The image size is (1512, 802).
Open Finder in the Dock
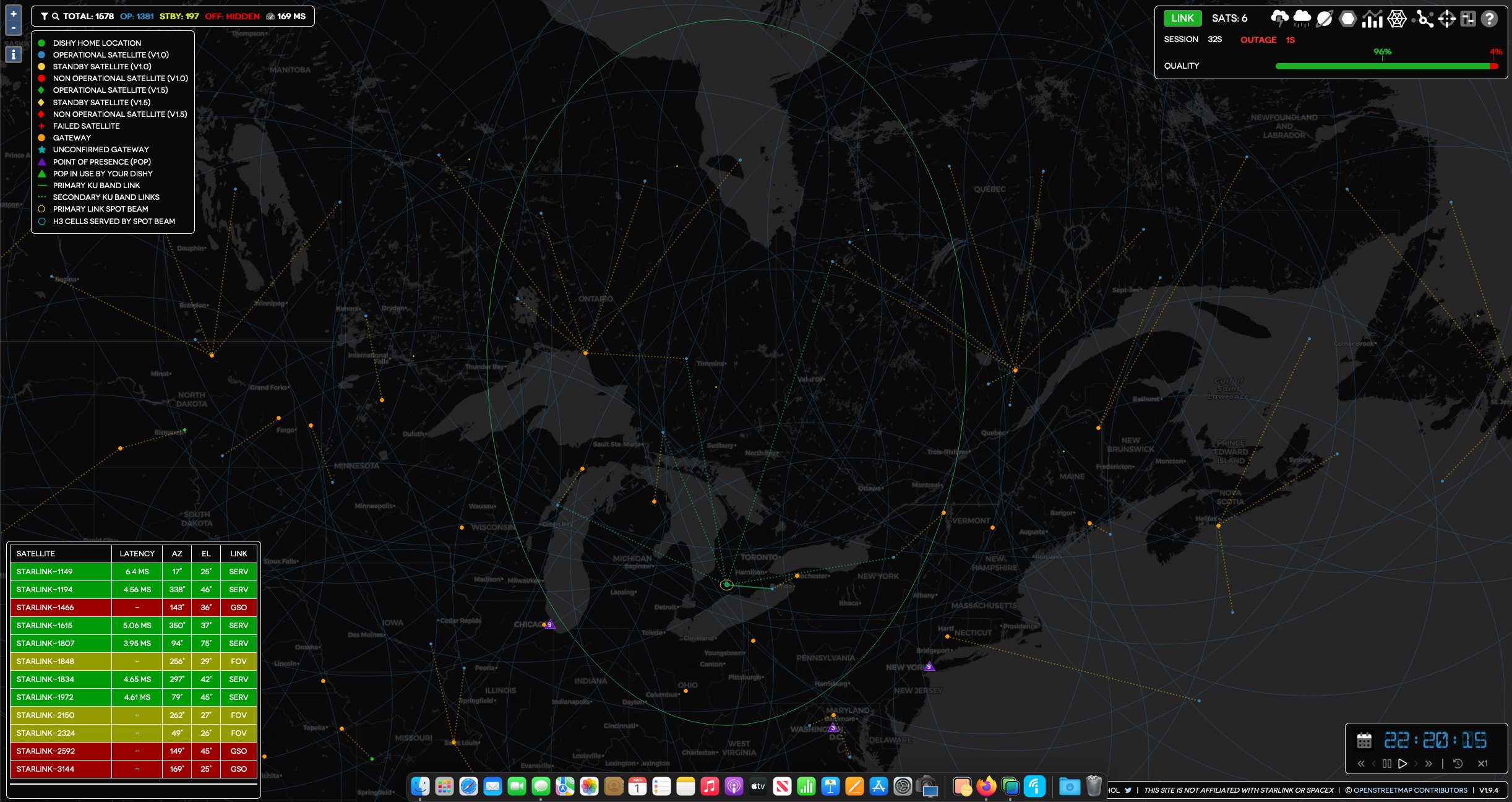421,787
